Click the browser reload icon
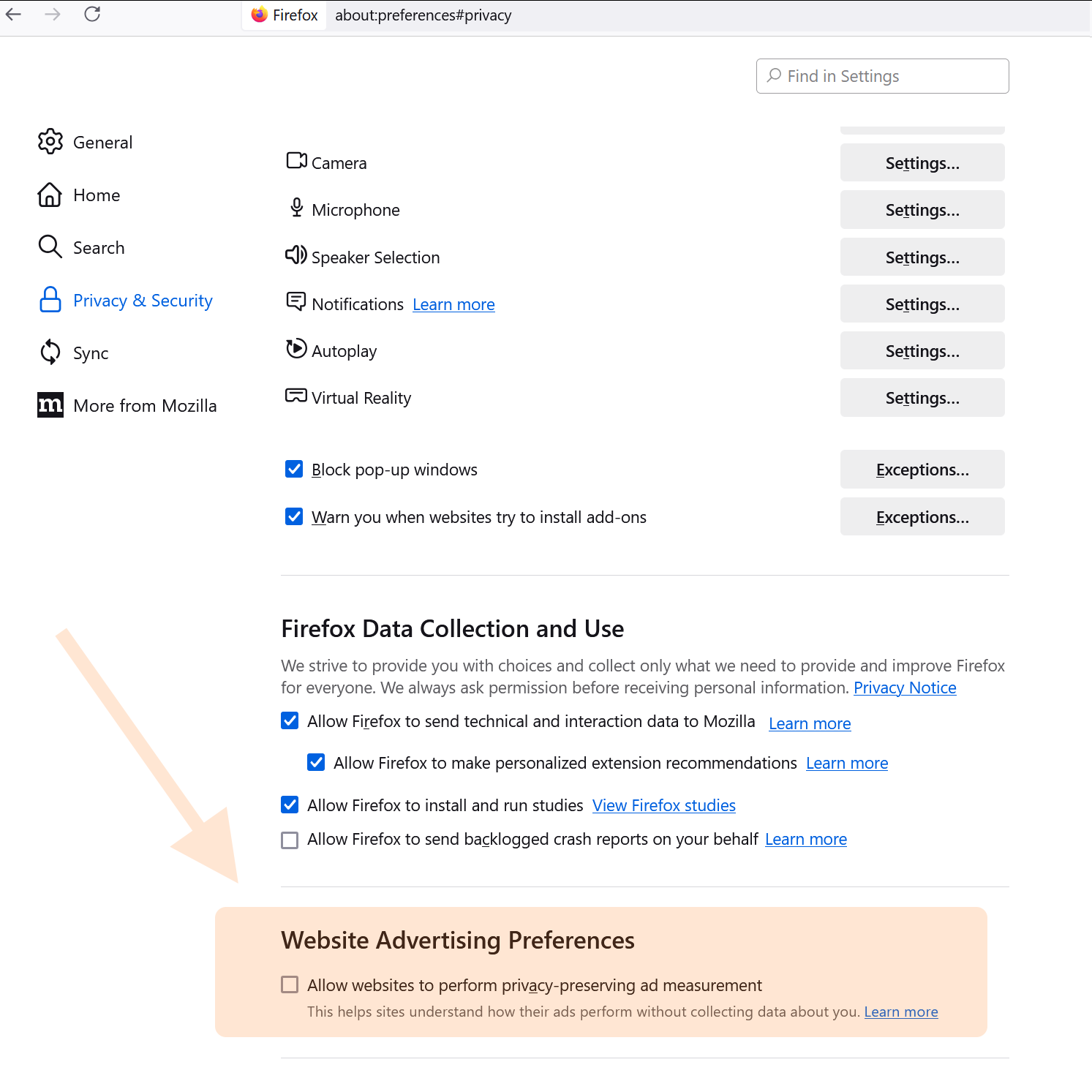1092x1092 pixels. click(92, 14)
